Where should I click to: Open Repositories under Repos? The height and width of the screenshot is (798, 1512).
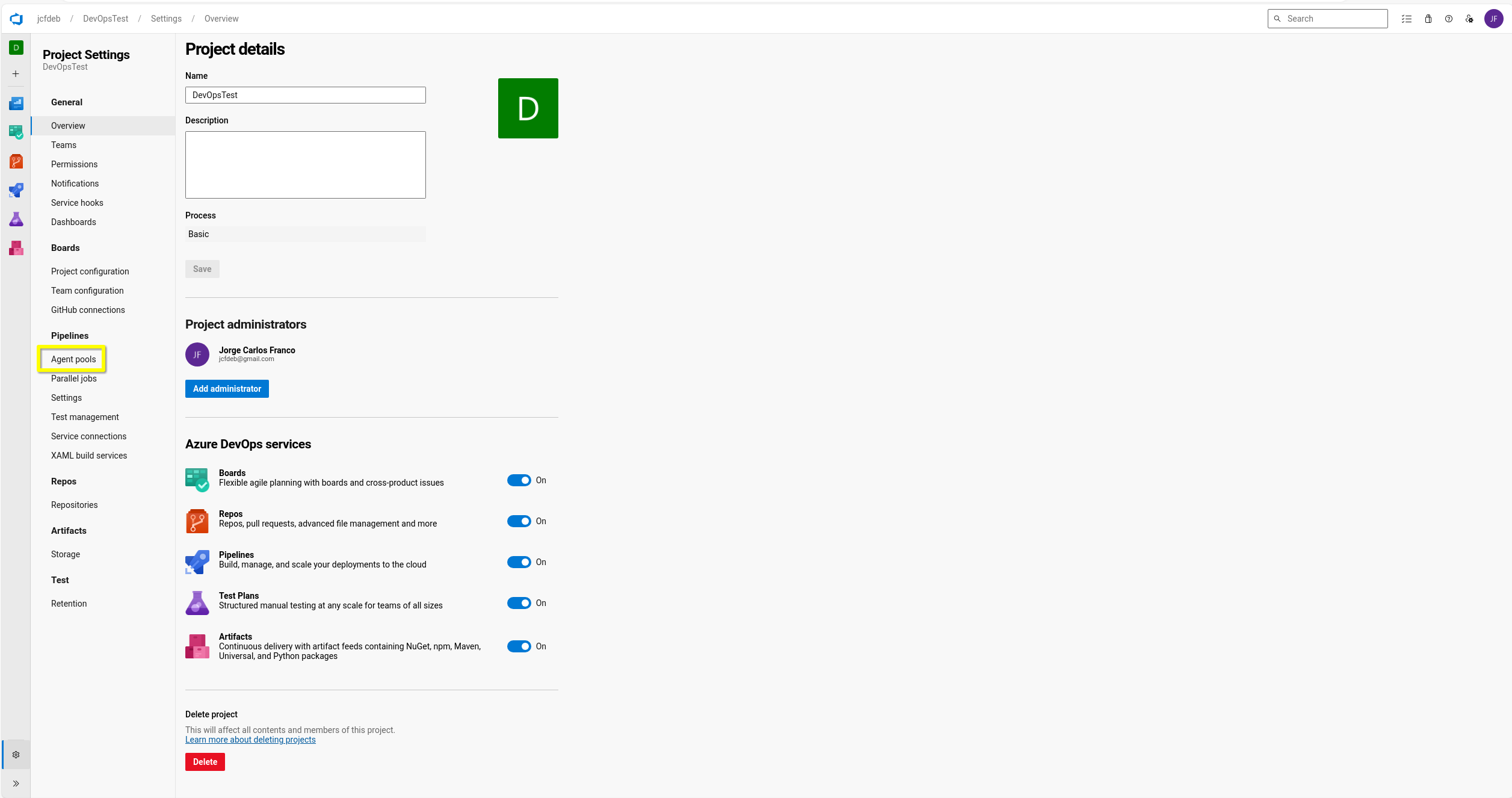[x=103, y=505]
